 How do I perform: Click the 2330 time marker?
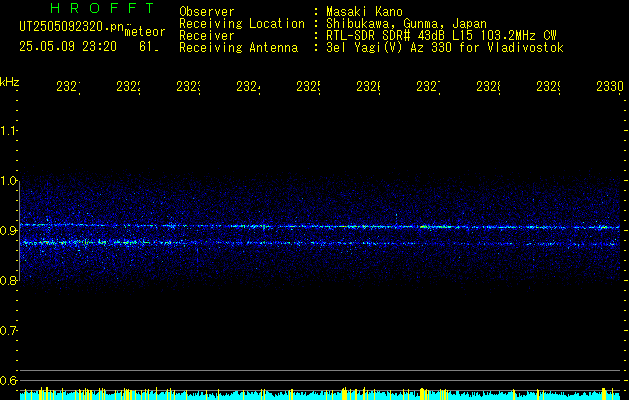[610, 87]
